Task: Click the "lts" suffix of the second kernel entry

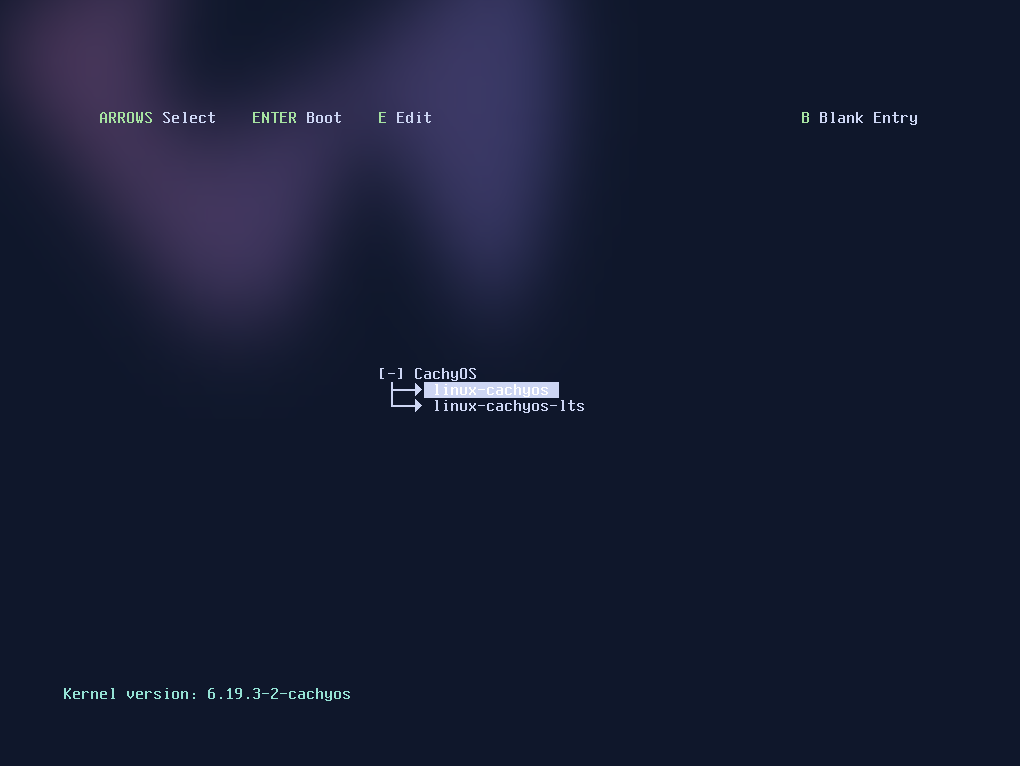Action: pos(572,406)
